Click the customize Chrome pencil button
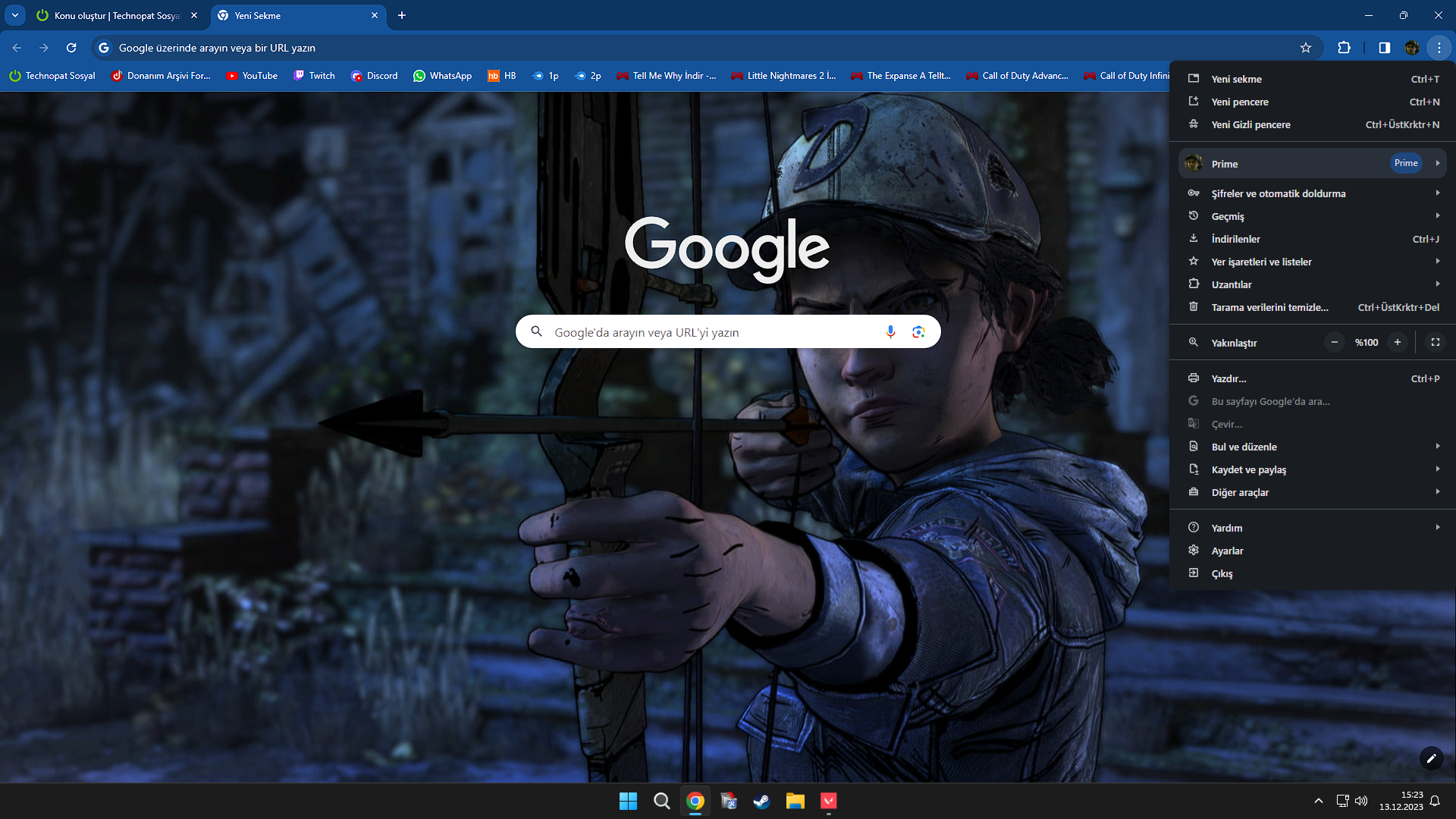 click(x=1431, y=758)
